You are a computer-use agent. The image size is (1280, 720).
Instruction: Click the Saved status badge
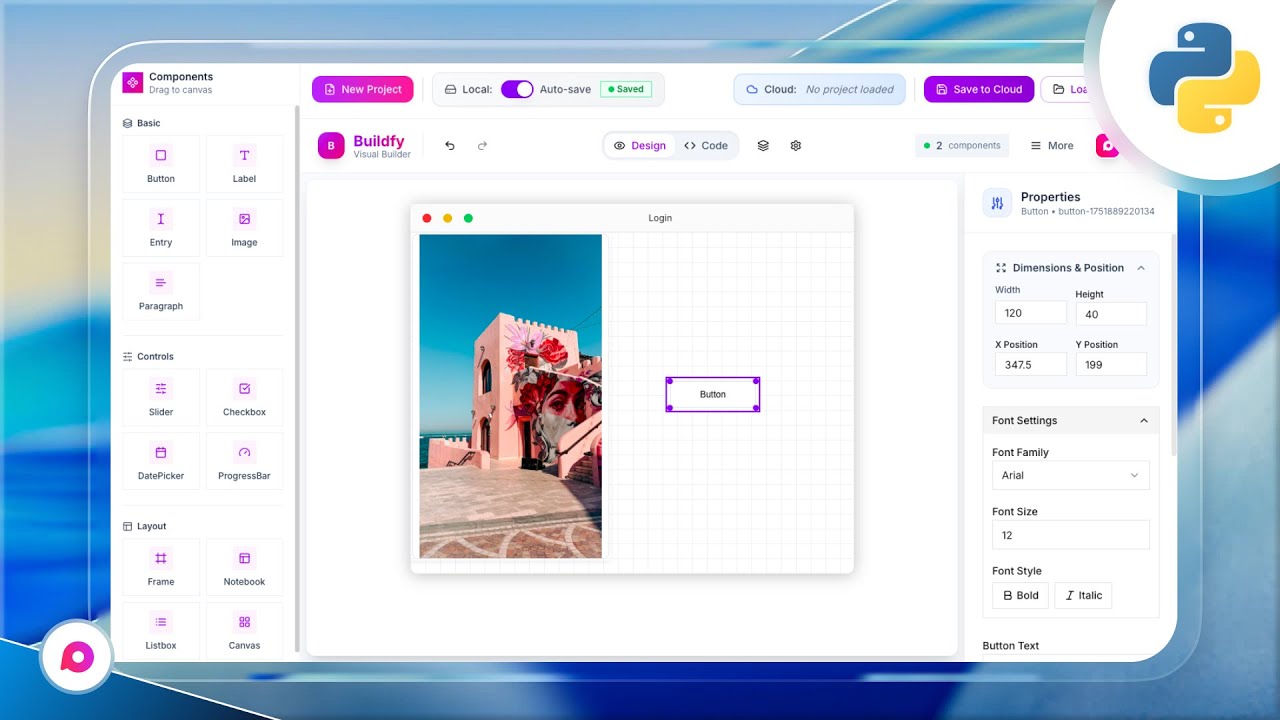[626, 89]
